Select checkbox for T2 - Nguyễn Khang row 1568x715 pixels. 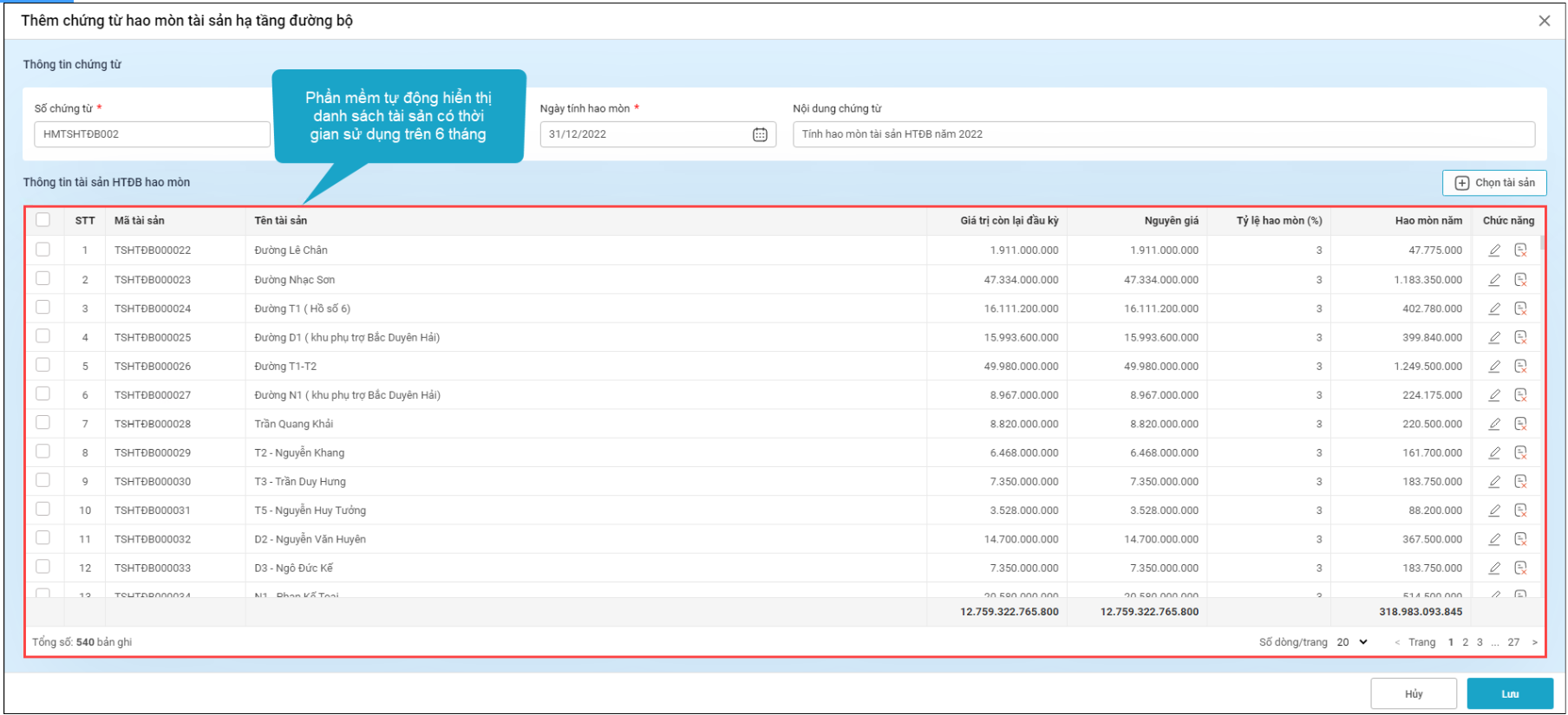pos(43,452)
